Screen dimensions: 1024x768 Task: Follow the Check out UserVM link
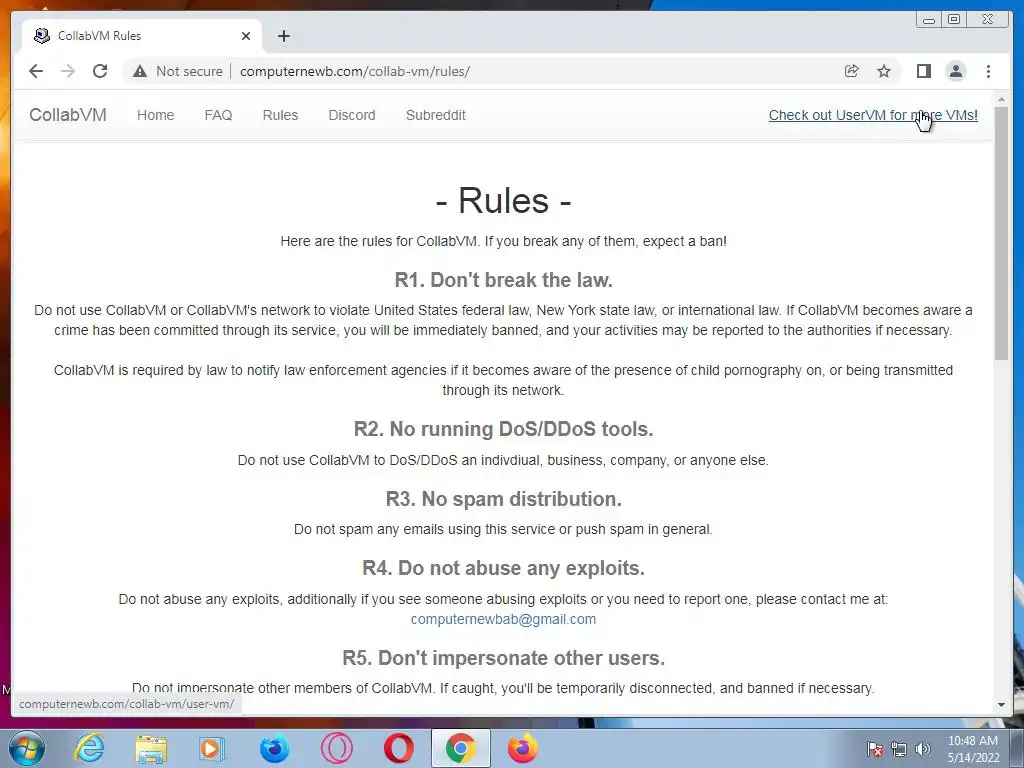[873, 116]
